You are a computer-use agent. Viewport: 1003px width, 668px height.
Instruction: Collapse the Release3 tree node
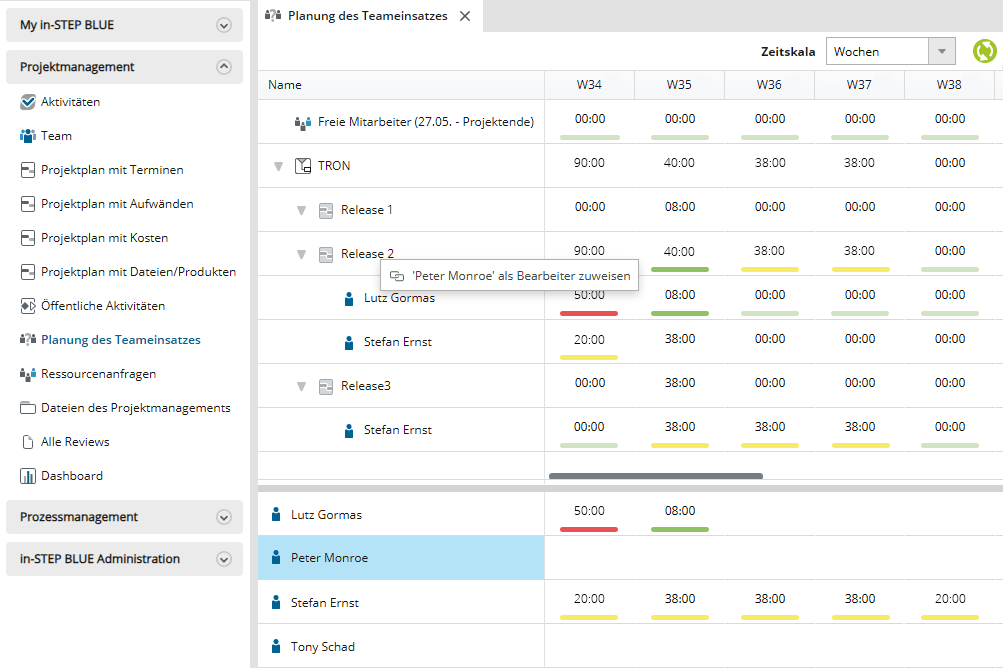coord(301,386)
